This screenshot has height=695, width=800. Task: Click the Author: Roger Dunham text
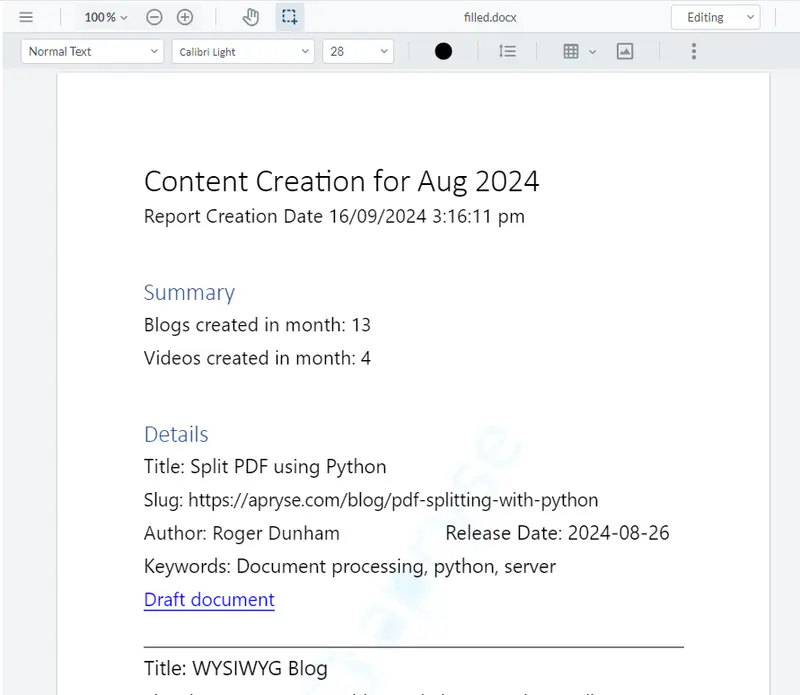[241, 533]
